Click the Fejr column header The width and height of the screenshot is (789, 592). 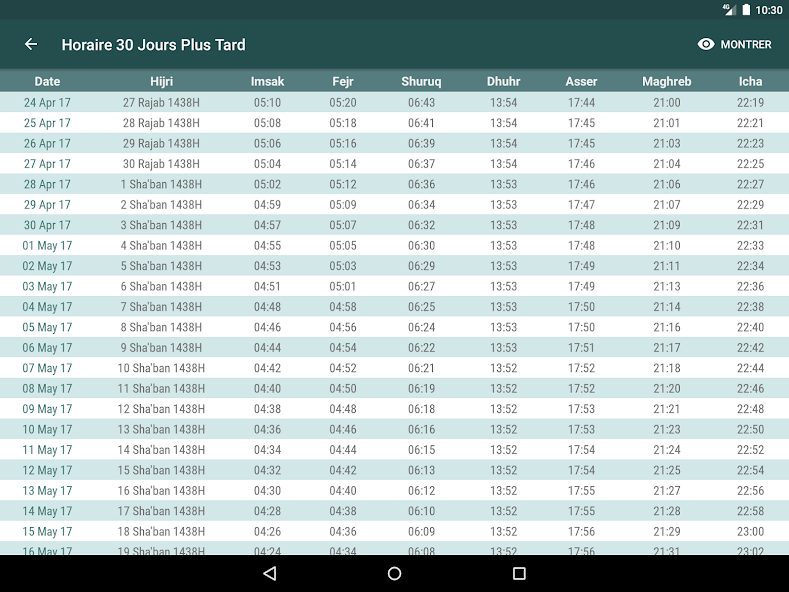pos(343,82)
